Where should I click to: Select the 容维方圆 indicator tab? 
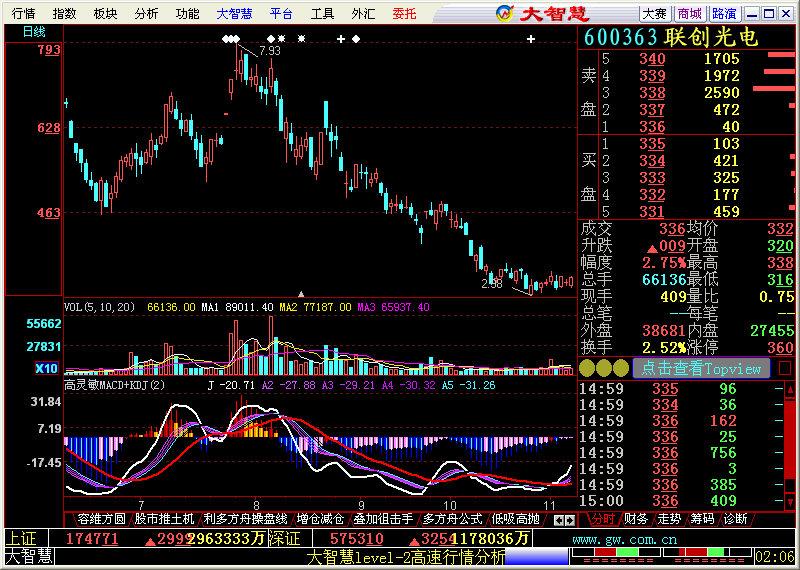pos(102,519)
